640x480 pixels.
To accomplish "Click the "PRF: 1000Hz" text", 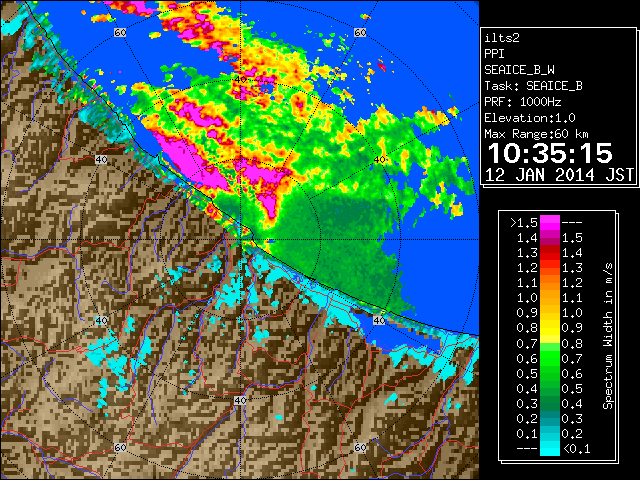I will pos(522,102).
